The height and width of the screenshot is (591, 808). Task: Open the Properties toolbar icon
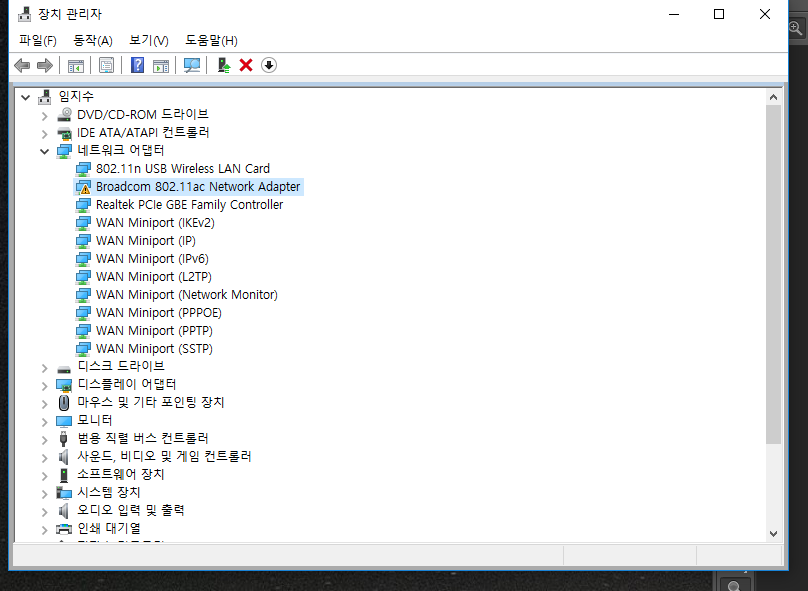point(107,65)
